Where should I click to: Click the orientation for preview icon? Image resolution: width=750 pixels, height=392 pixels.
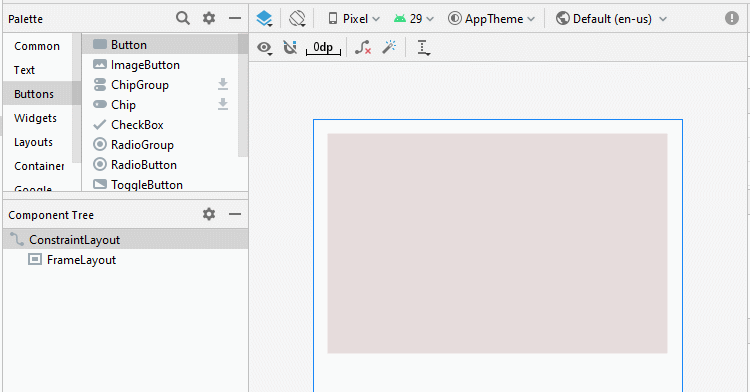pos(297,19)
